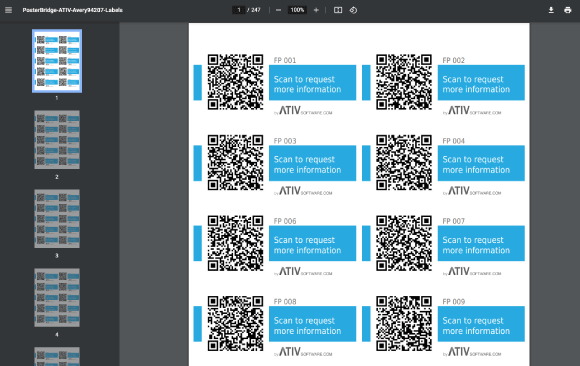Click the ATIV logo below FP 003
580x366 pixels.
point(303,191)
